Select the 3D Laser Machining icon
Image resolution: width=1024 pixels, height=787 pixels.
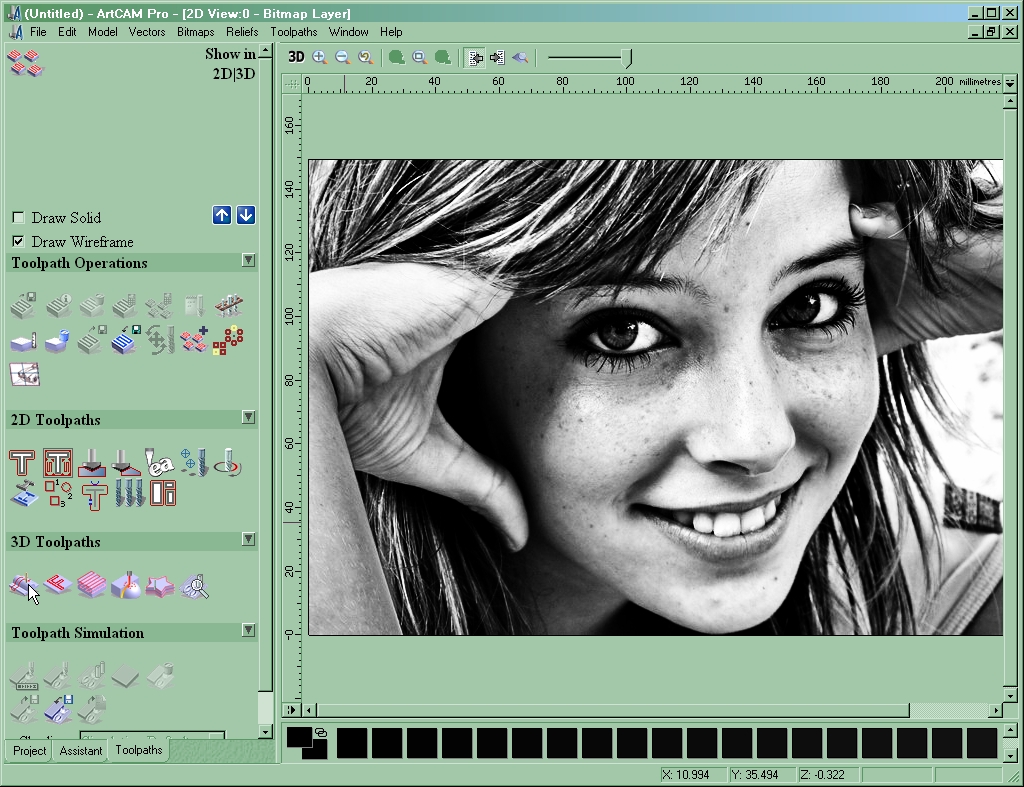125,585
